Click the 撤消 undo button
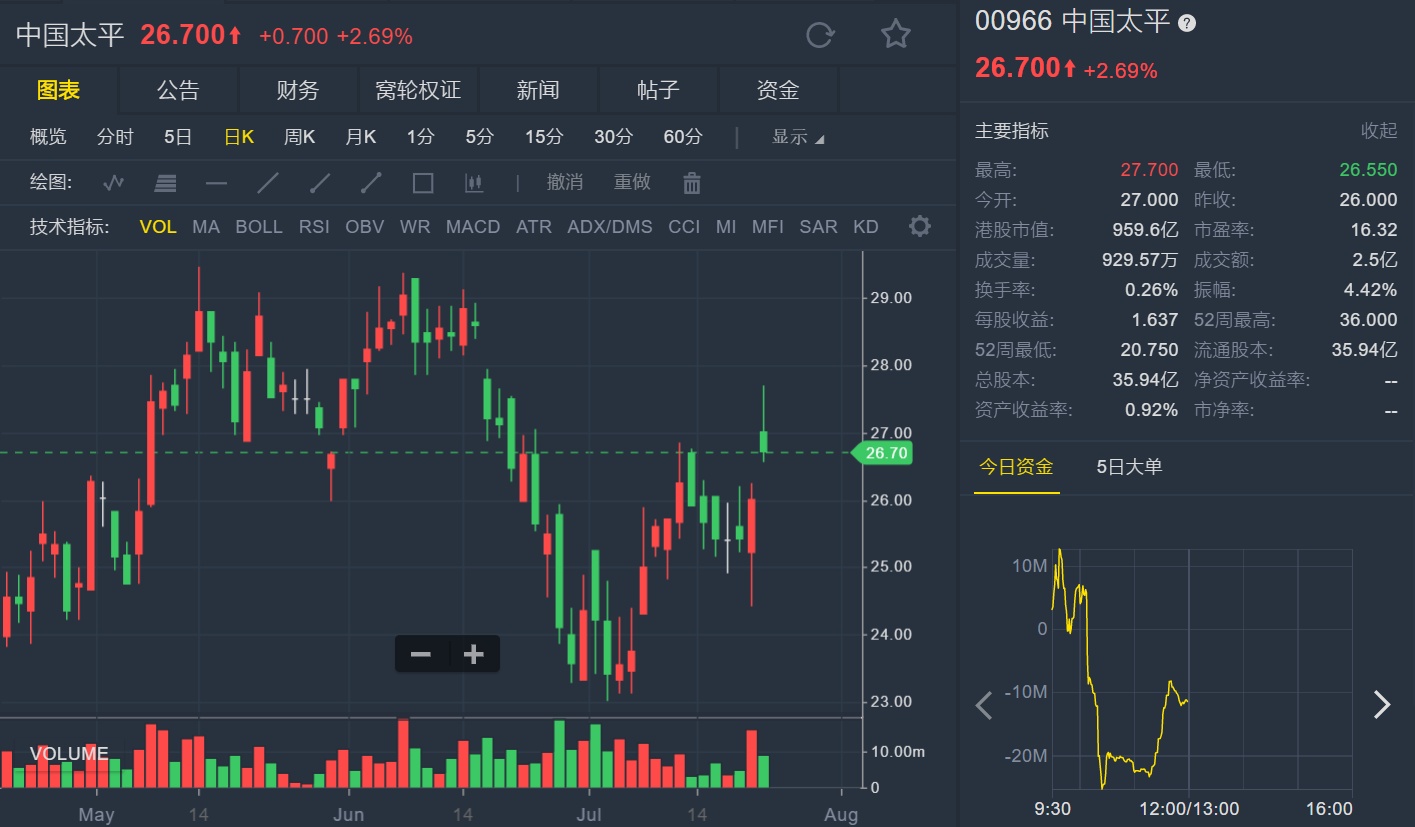The height and width of the screenshot is (827, 1415). pos(565,182)
